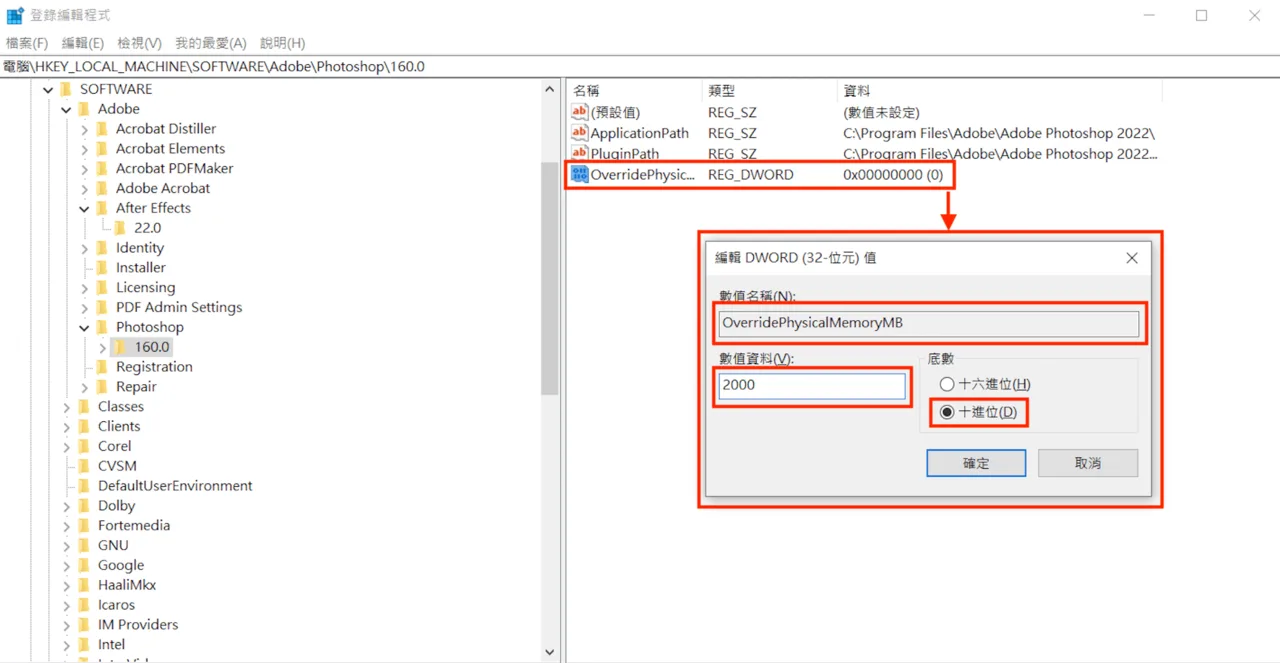
Task: Click the Installer folder icon
Action: coord(102,268)
